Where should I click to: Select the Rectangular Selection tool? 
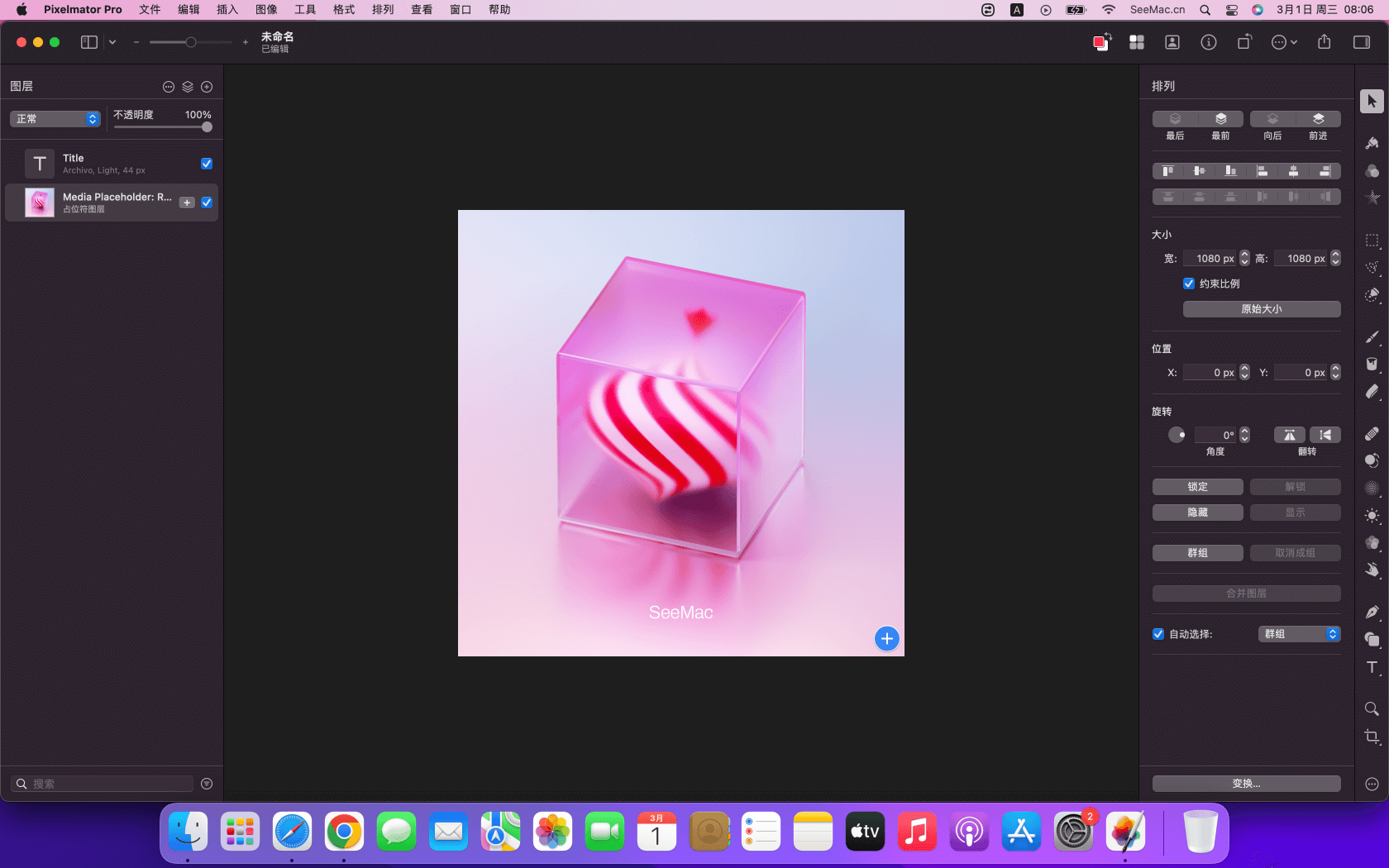[1372, 241]
